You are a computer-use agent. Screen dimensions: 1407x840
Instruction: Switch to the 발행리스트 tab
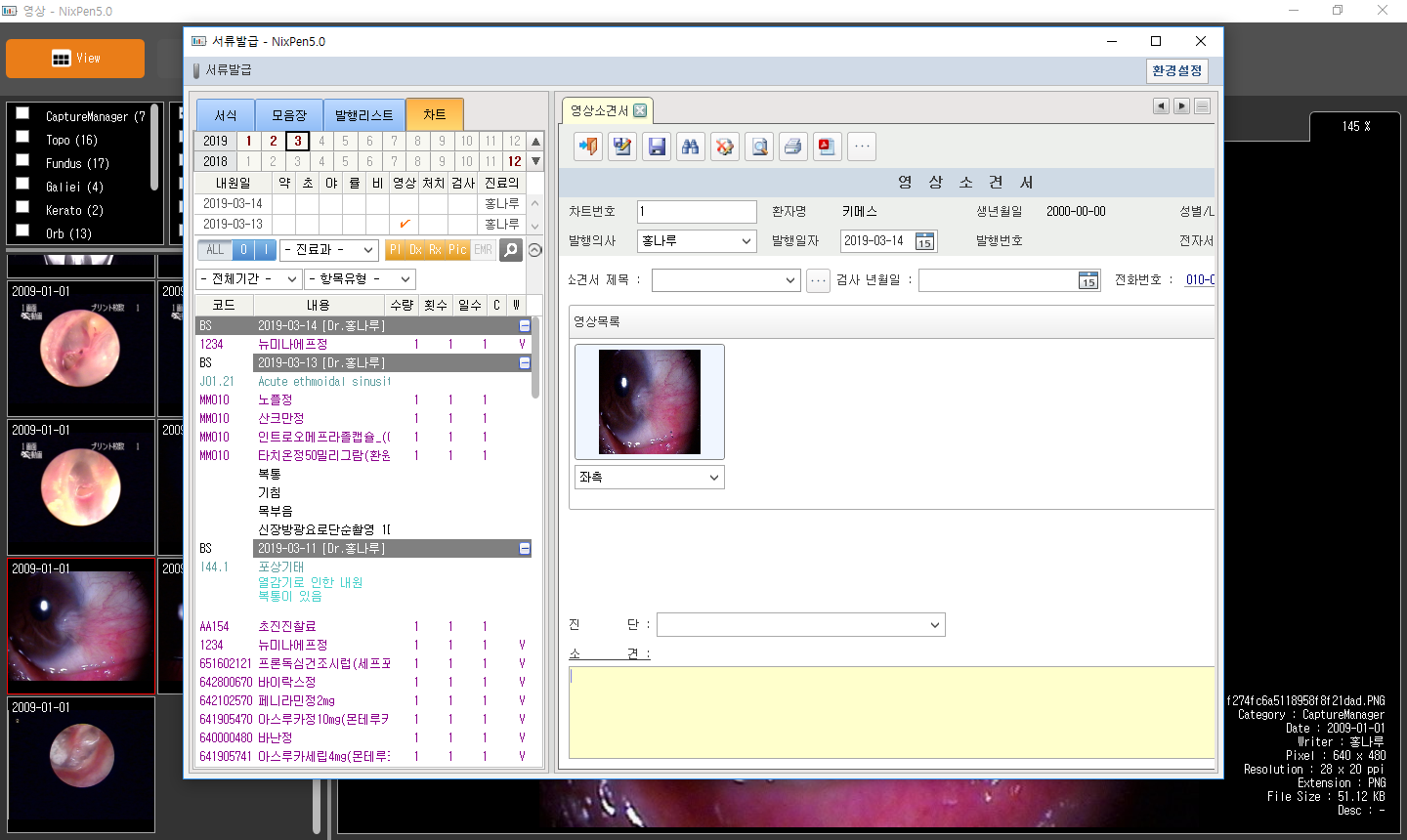click(x=363, y=115)
